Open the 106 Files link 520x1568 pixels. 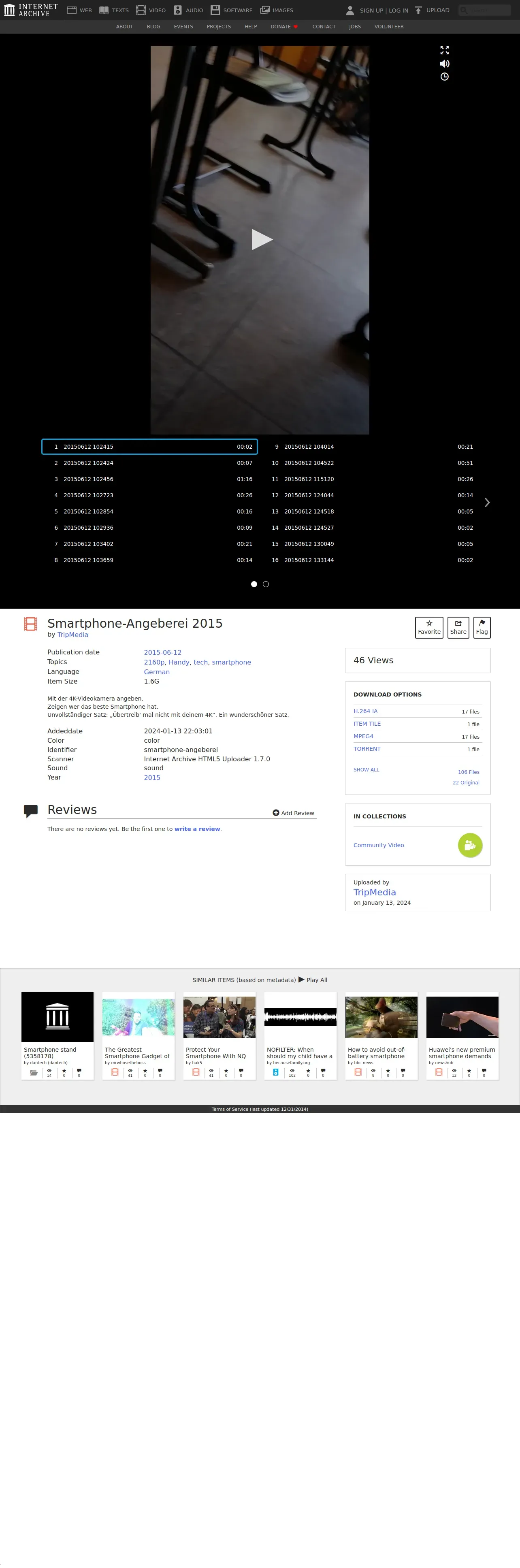tap(468, 772)
